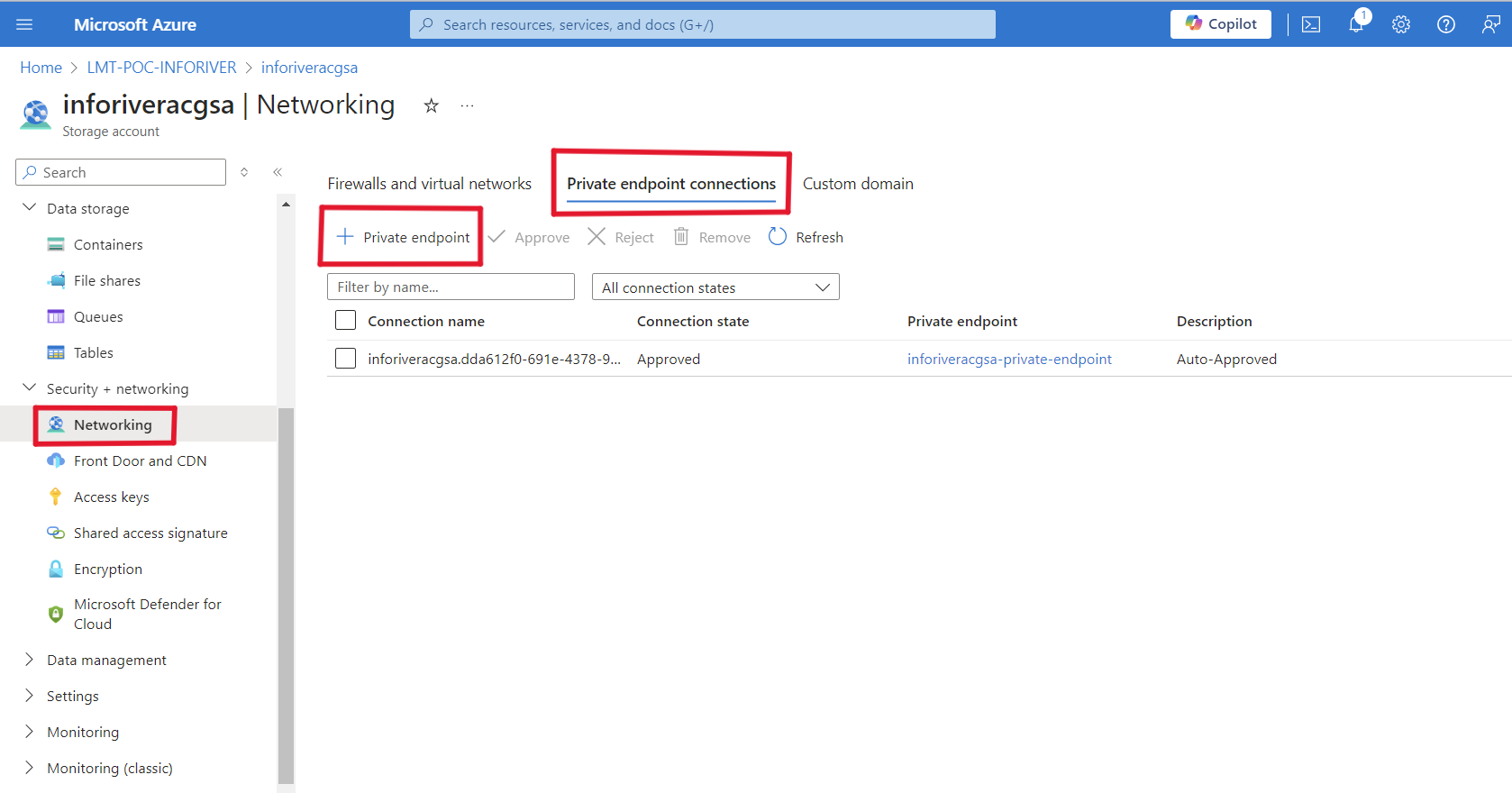Collapse the sidebar with double chevron

pyautogui.click(x=278, y=172)
